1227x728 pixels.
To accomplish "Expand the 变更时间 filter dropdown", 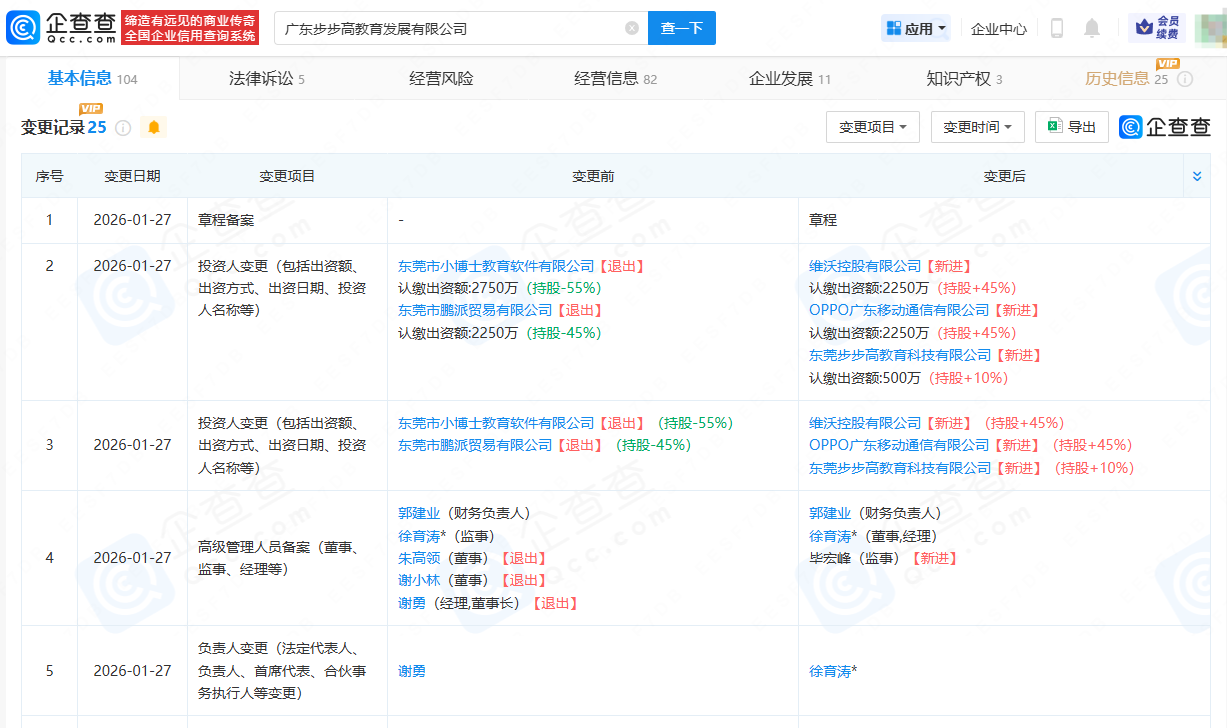I will (x=977, y=127).
